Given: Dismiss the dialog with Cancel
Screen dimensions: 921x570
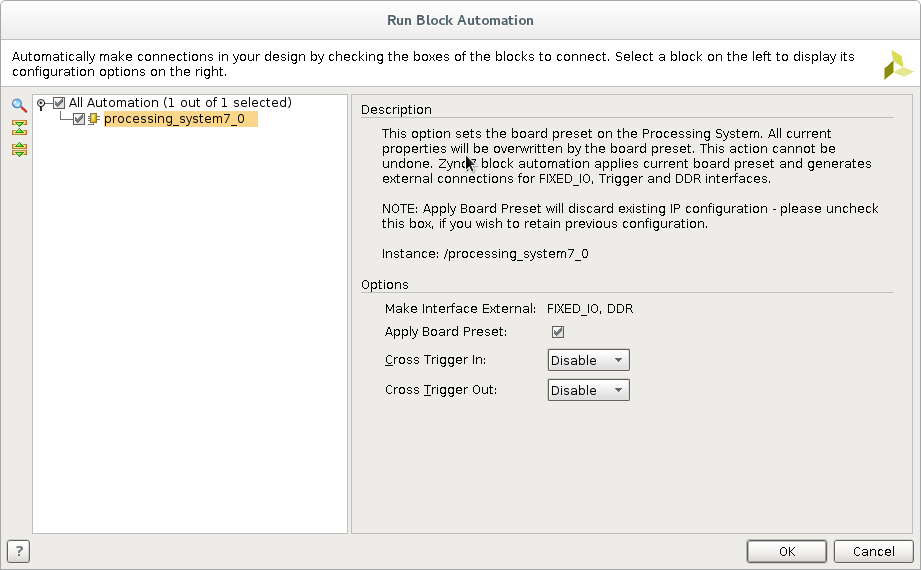Looking at the screenshot, I should coord(873,551).
